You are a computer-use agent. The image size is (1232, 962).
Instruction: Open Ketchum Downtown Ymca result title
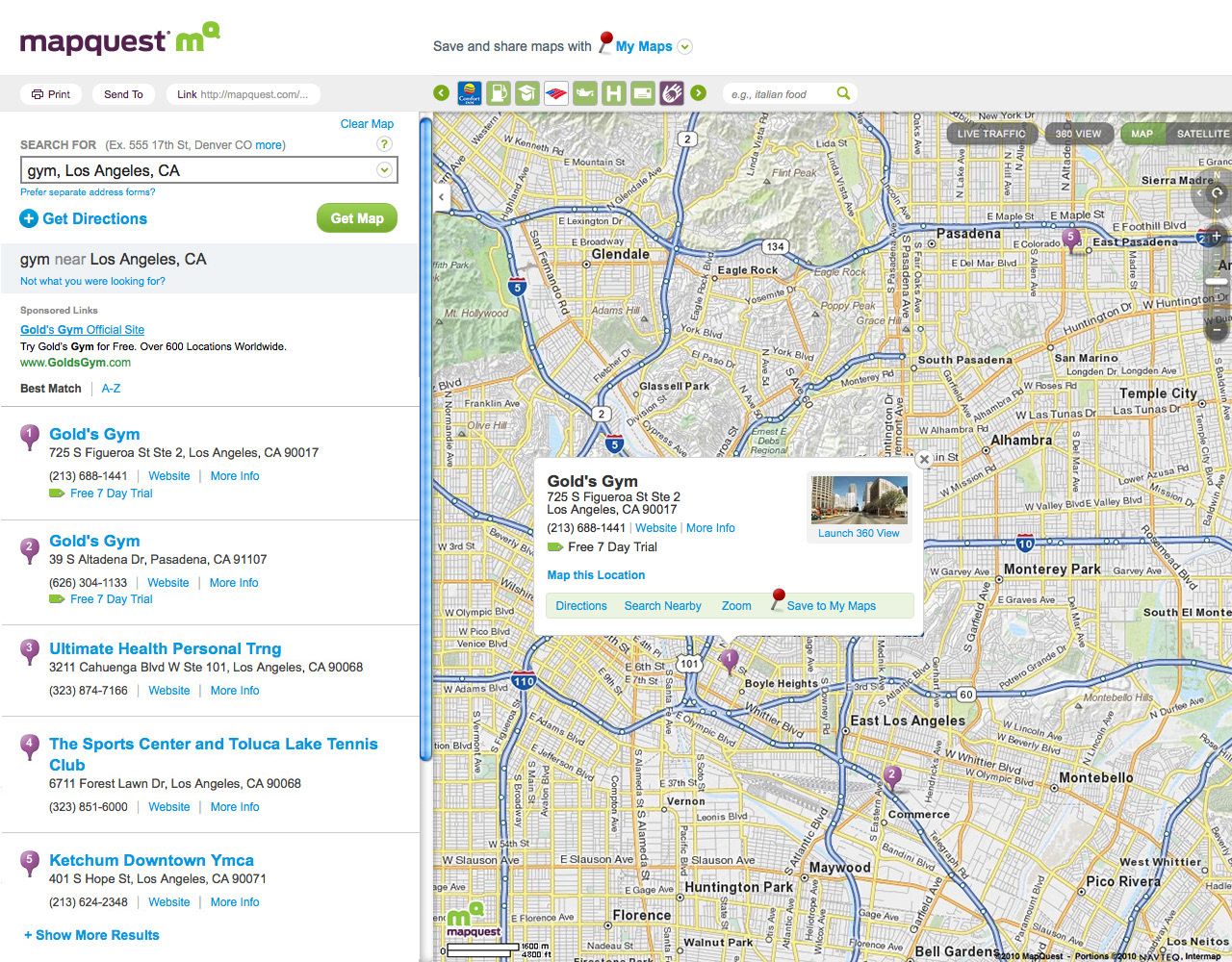[x=152, y=860]
